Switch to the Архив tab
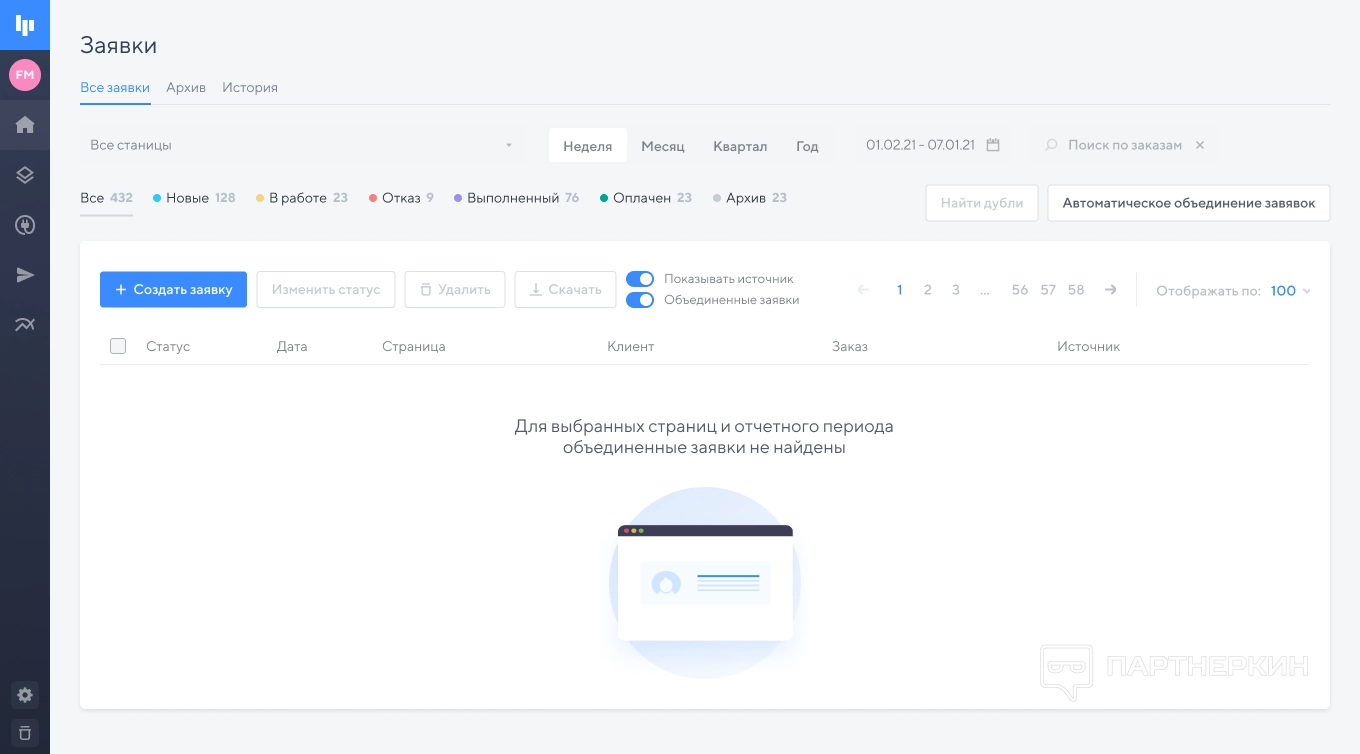The image size is (1360, 754). pyautogui.click(x=186, y=88)
